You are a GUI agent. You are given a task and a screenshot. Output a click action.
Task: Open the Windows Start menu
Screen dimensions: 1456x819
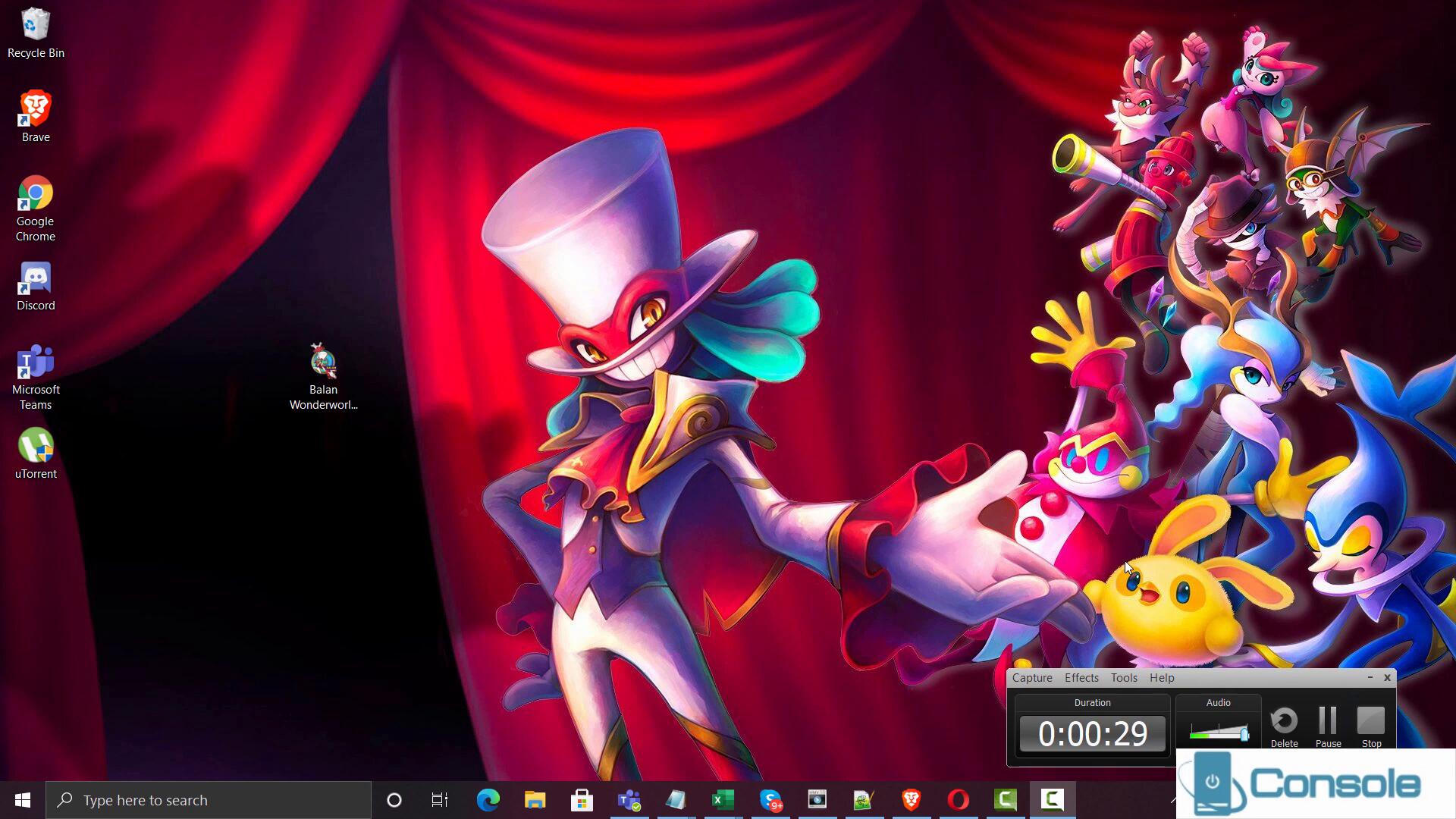[x=23, y=800]
